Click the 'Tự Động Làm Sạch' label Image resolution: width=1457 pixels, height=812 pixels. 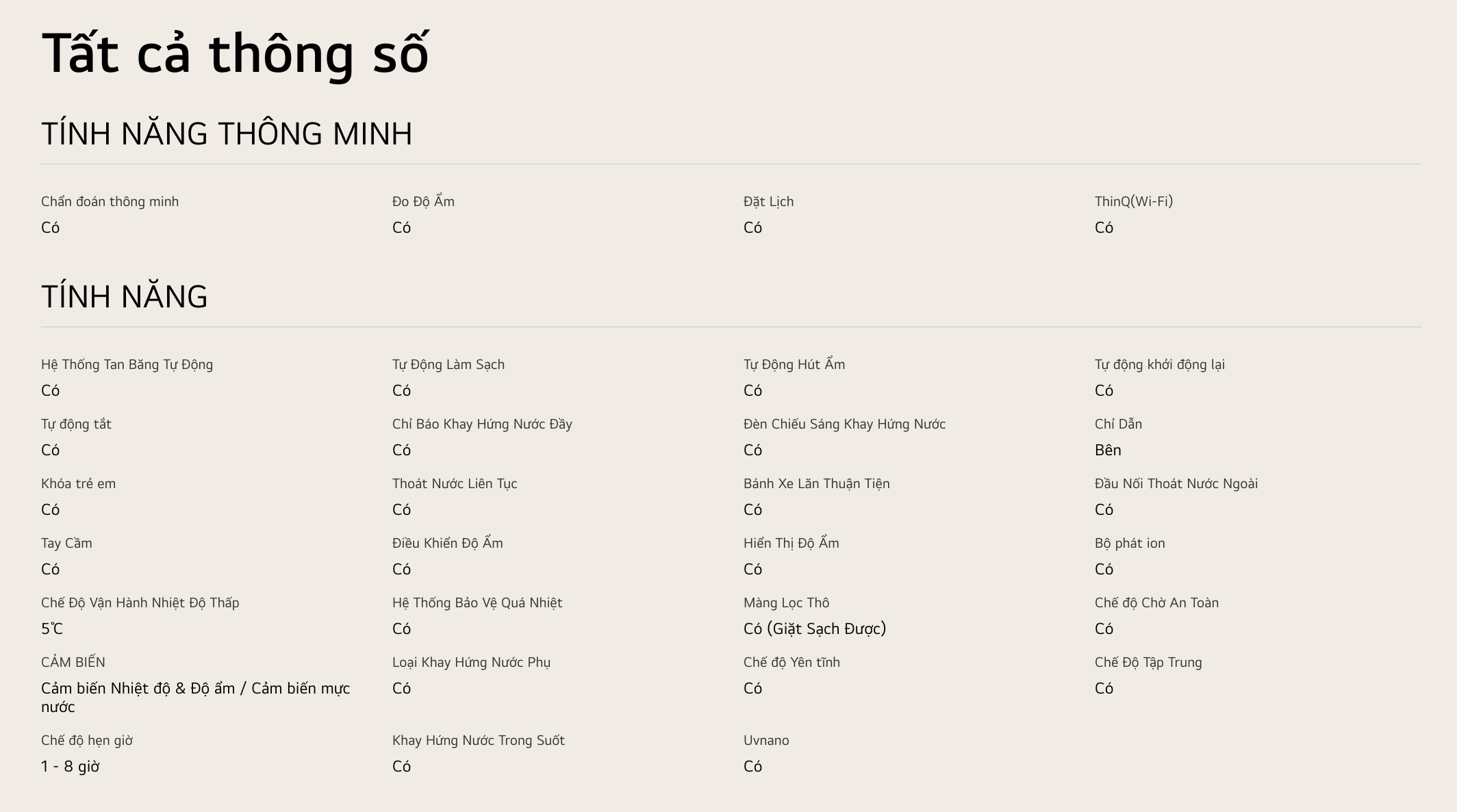[448, 364]
